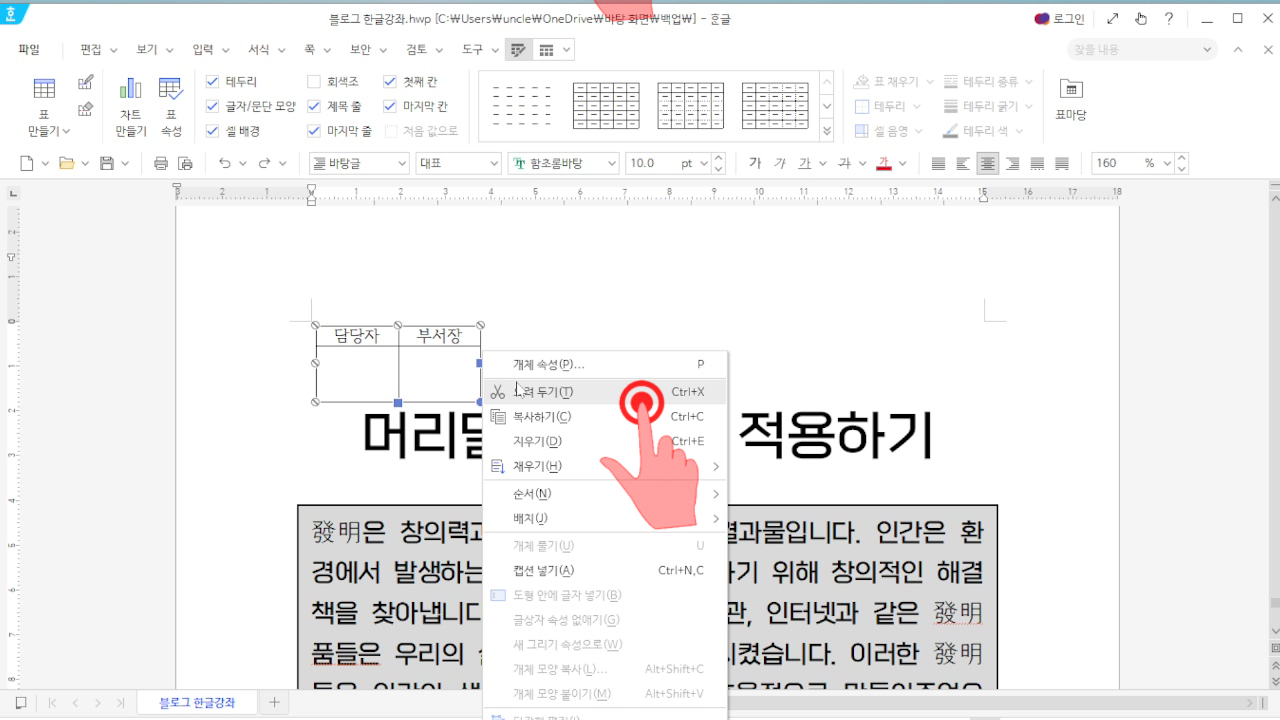
Task: Toggle 셀 배경 checkbox
Action: pyautogui.click(x=212, y=131)
